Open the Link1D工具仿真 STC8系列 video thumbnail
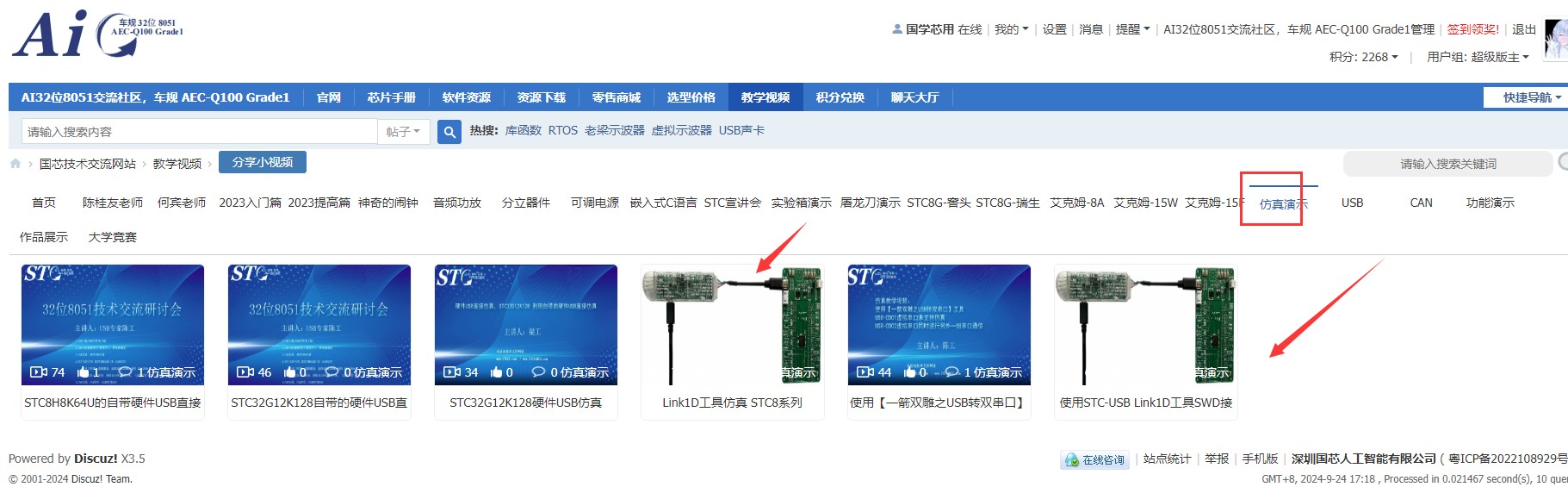Viewport: 1568px width, 487px height. pyautogui.click(x=733, y=325)
